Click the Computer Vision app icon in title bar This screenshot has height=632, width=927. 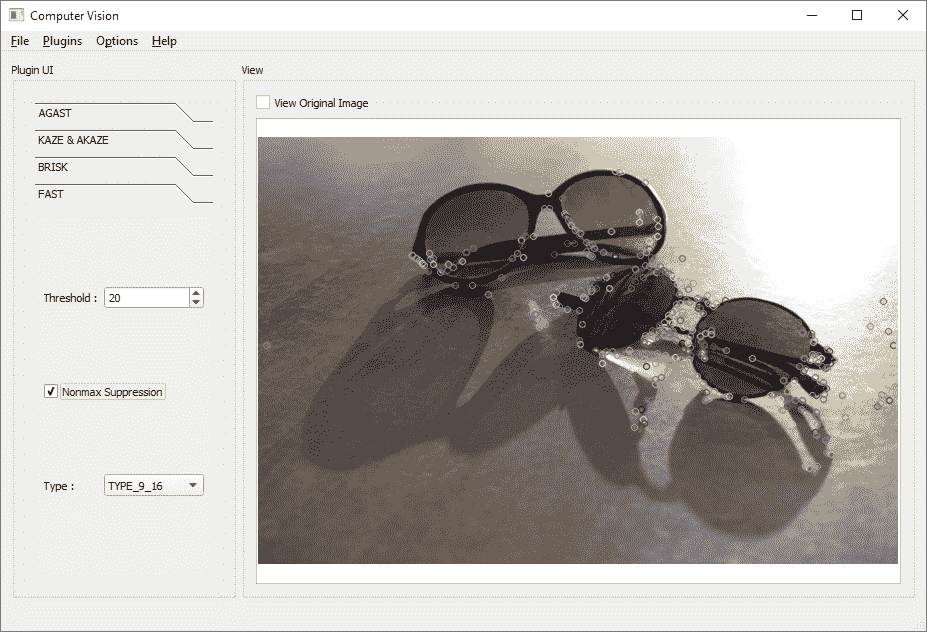click(x=16, y=15)
